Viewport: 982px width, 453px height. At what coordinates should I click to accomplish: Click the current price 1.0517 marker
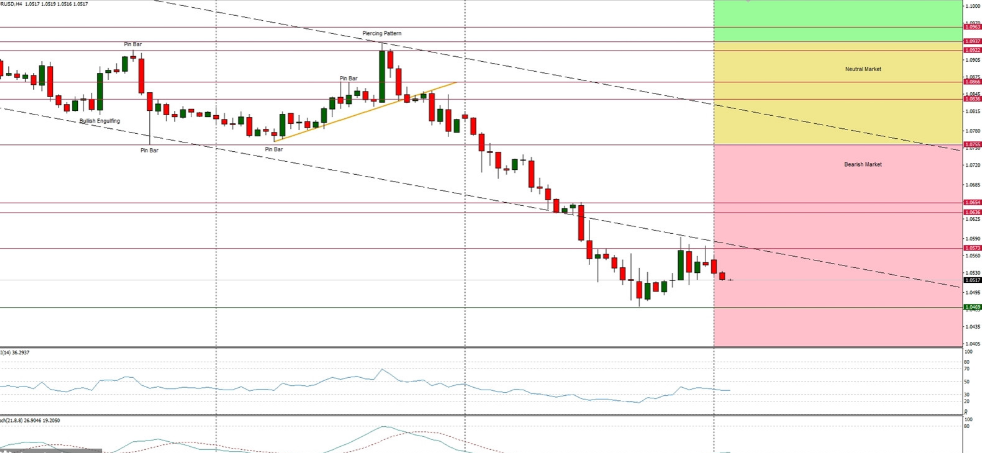coord(970,281)
